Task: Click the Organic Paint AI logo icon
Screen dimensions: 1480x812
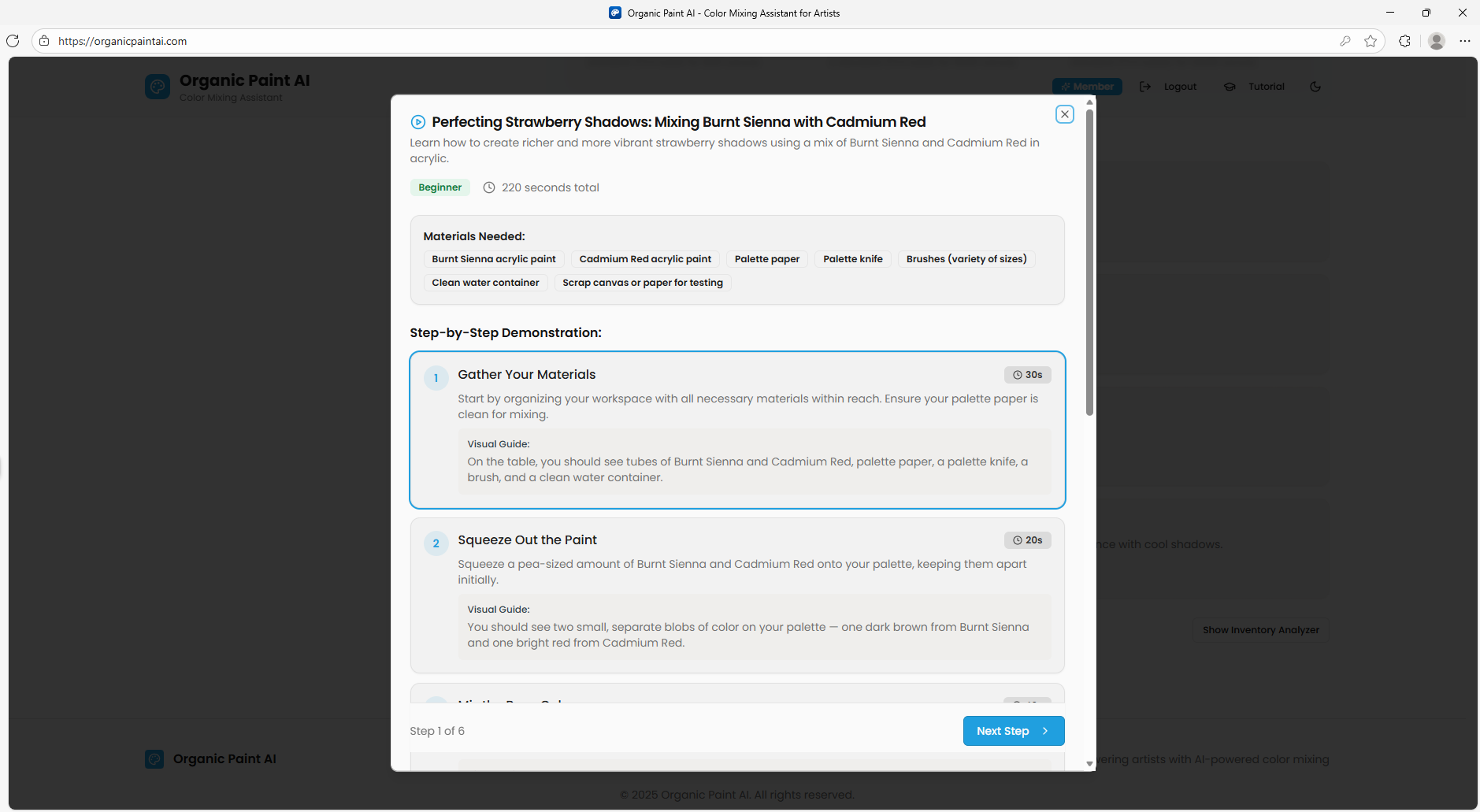Action: [158, 87]
